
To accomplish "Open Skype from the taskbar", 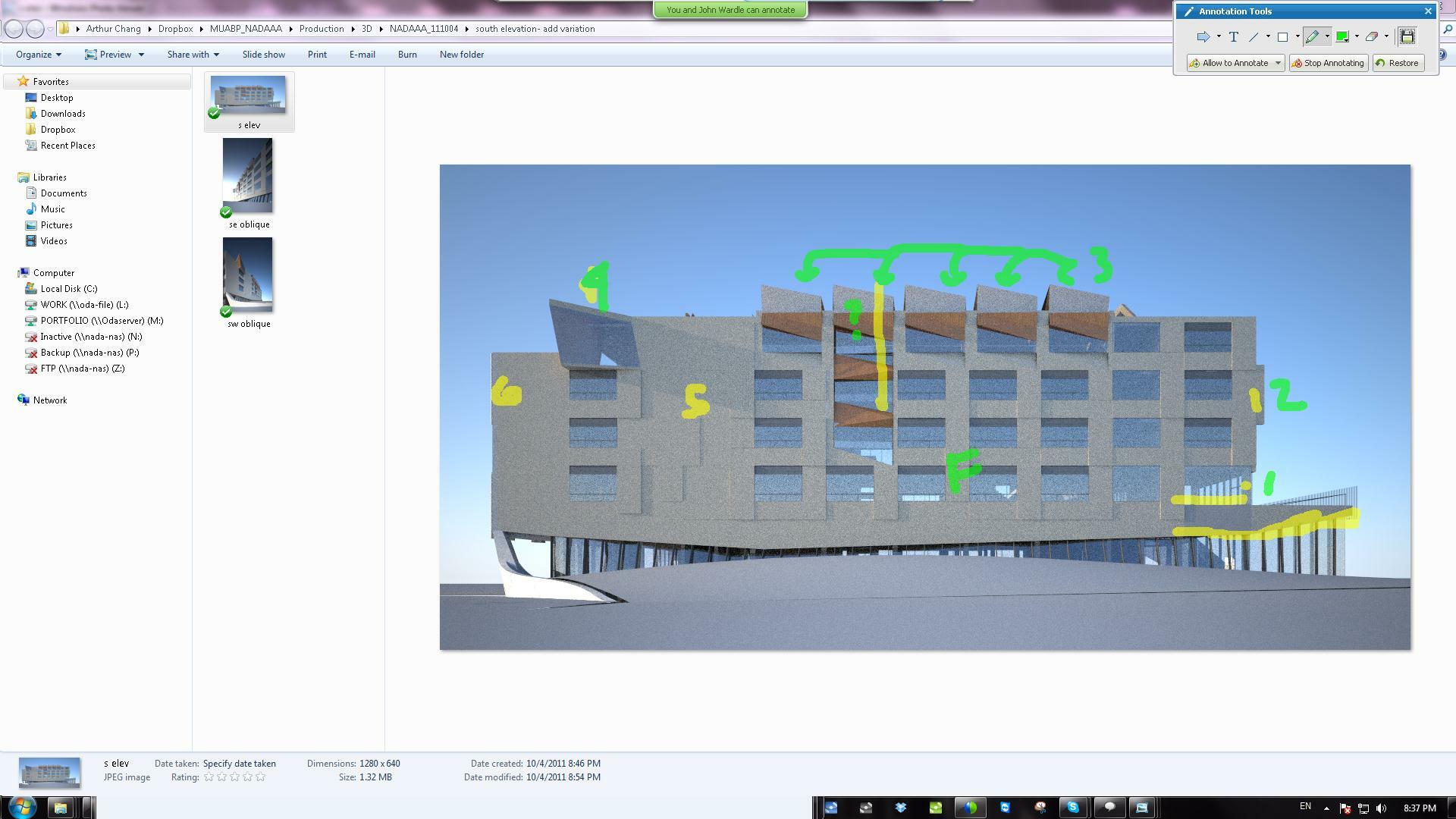I will click(x=1072, y=808).
